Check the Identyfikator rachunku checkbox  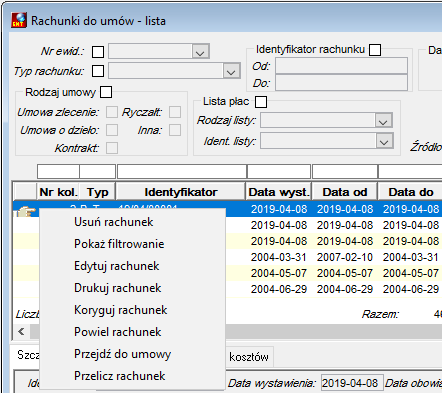pos(375,50)
